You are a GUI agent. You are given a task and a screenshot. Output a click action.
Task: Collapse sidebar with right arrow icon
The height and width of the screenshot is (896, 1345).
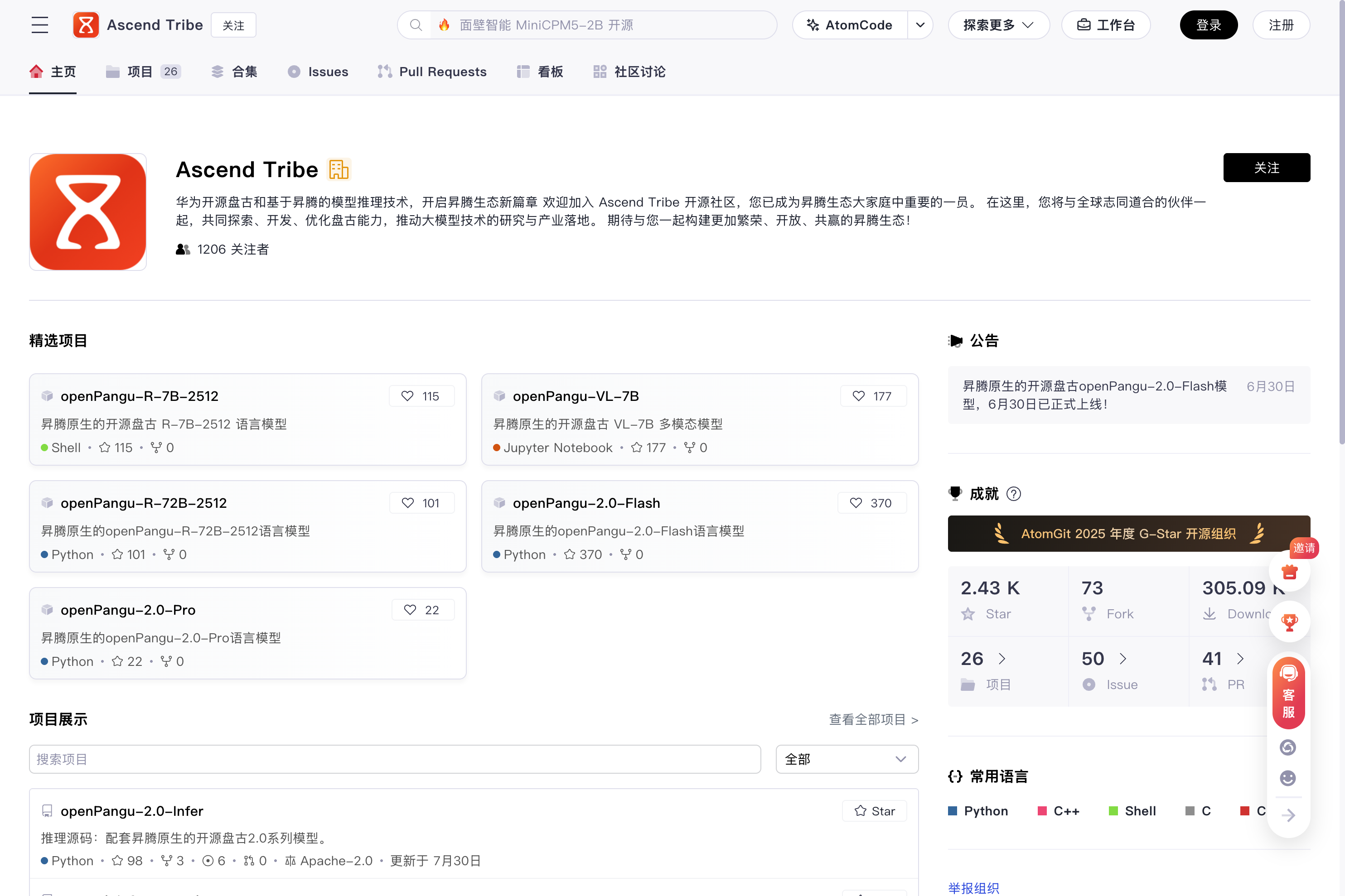1288,815
